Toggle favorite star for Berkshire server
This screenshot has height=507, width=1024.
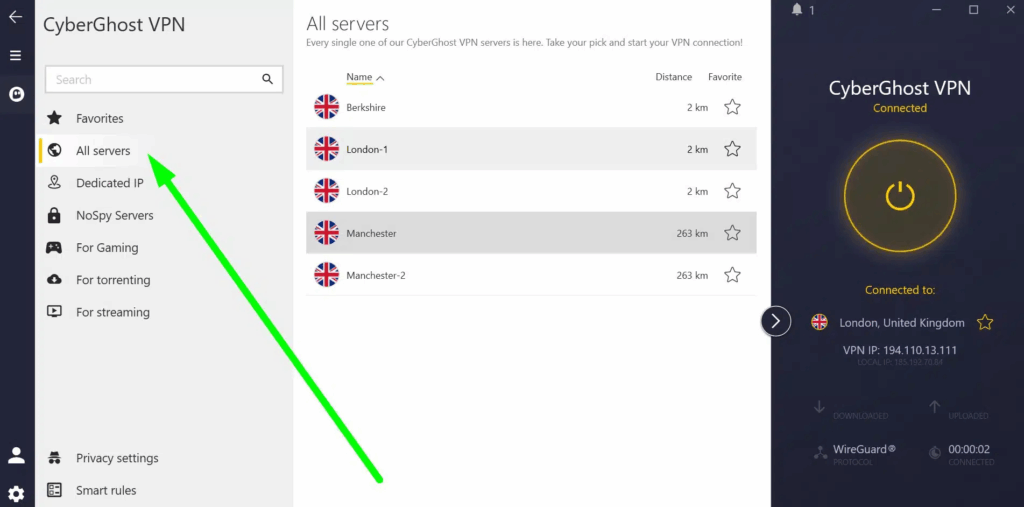(x=732, y=107)
